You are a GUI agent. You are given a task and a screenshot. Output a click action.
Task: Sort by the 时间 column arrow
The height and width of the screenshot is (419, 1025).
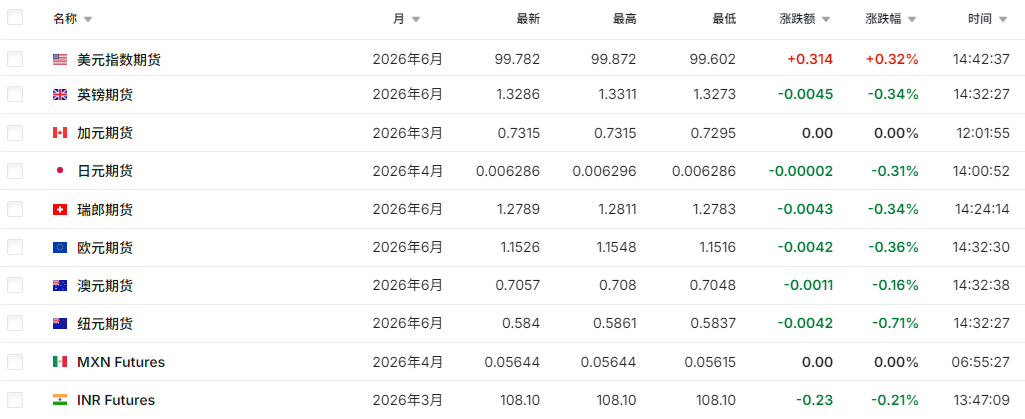point(1003,20)
